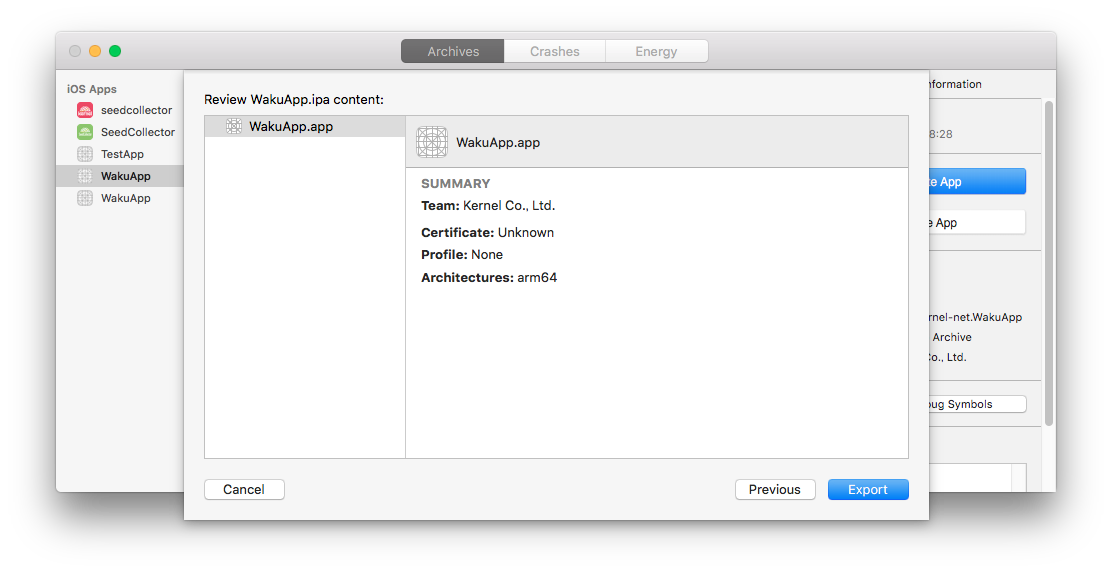The height and width of the screenshot is (572, 1112).
Task: Click the highlighted WakuApp sidebar icon
Action: pos(85,176)
